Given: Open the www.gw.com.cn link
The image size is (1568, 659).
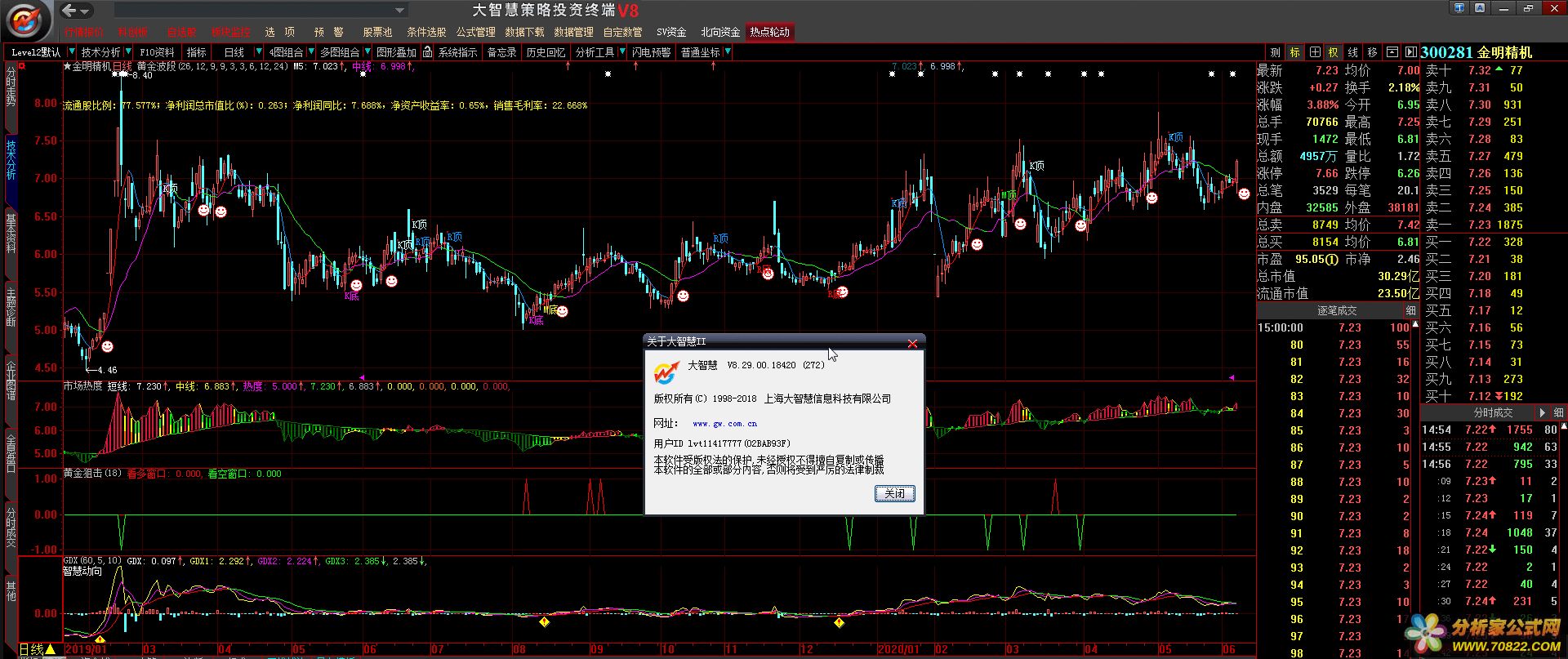Looking at the screenshot, I should (724, 424).
